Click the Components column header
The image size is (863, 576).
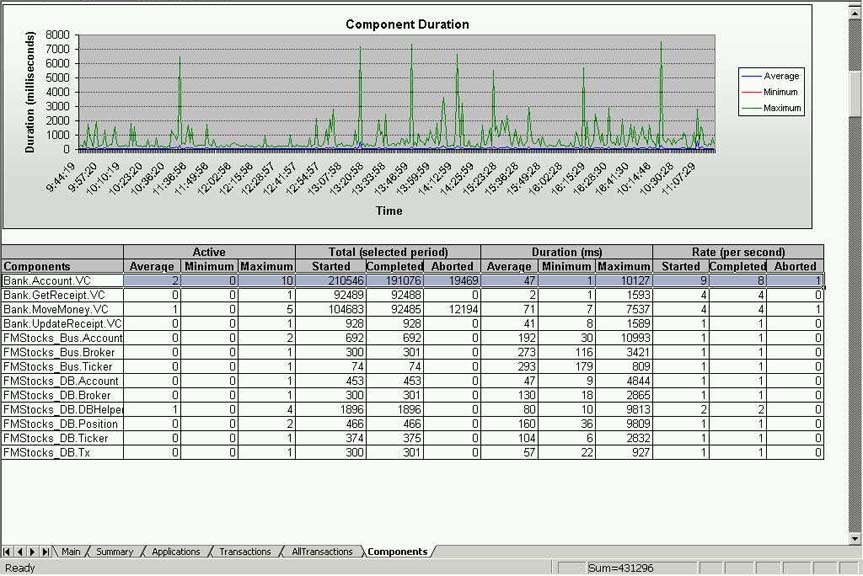[62, 266]
